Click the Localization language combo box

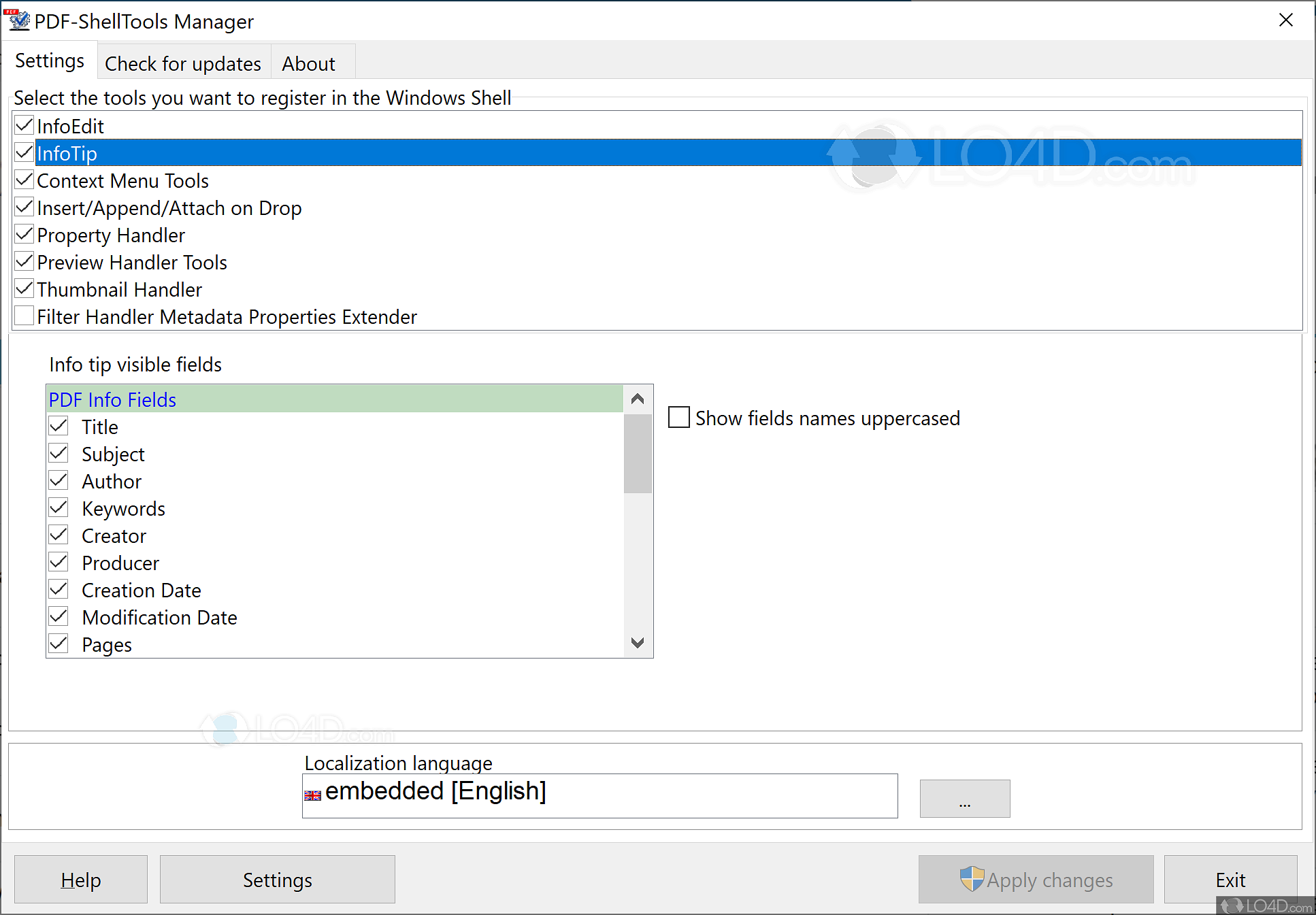coord(599,795)
